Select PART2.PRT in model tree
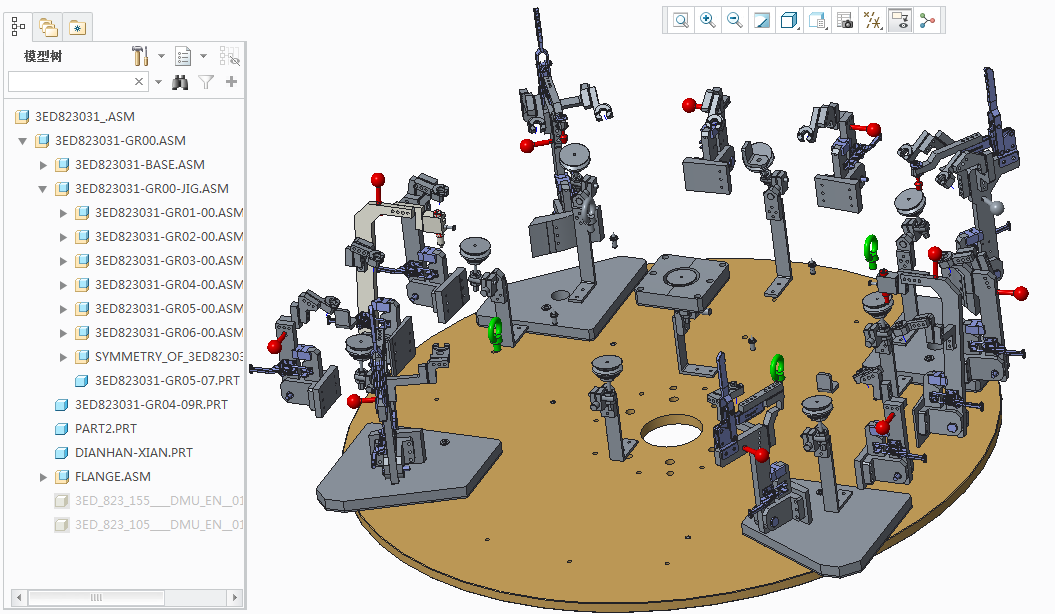1055x614 pixels. click(x=106, y=428)
